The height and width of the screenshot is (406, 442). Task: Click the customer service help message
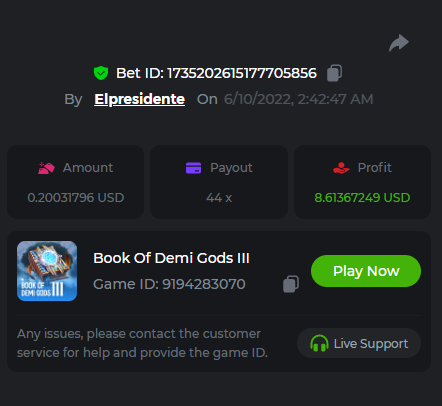(x=142, y=343)
